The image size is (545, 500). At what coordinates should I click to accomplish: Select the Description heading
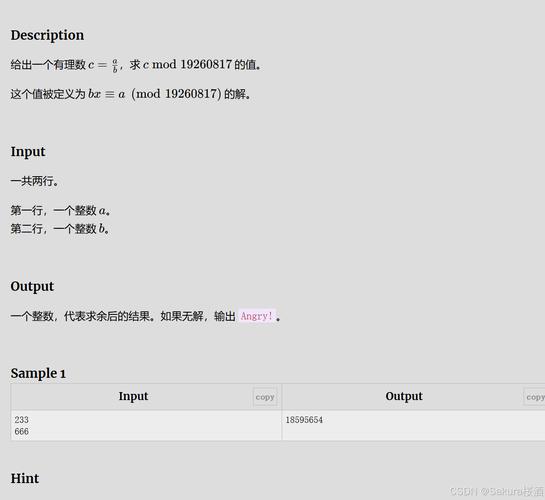[47, 35]
